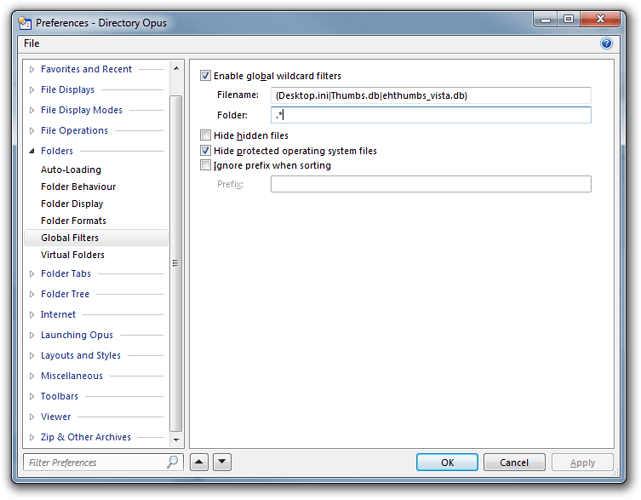Click the Layouts and Styles label

pyautogui.click(x=81, y=355)
